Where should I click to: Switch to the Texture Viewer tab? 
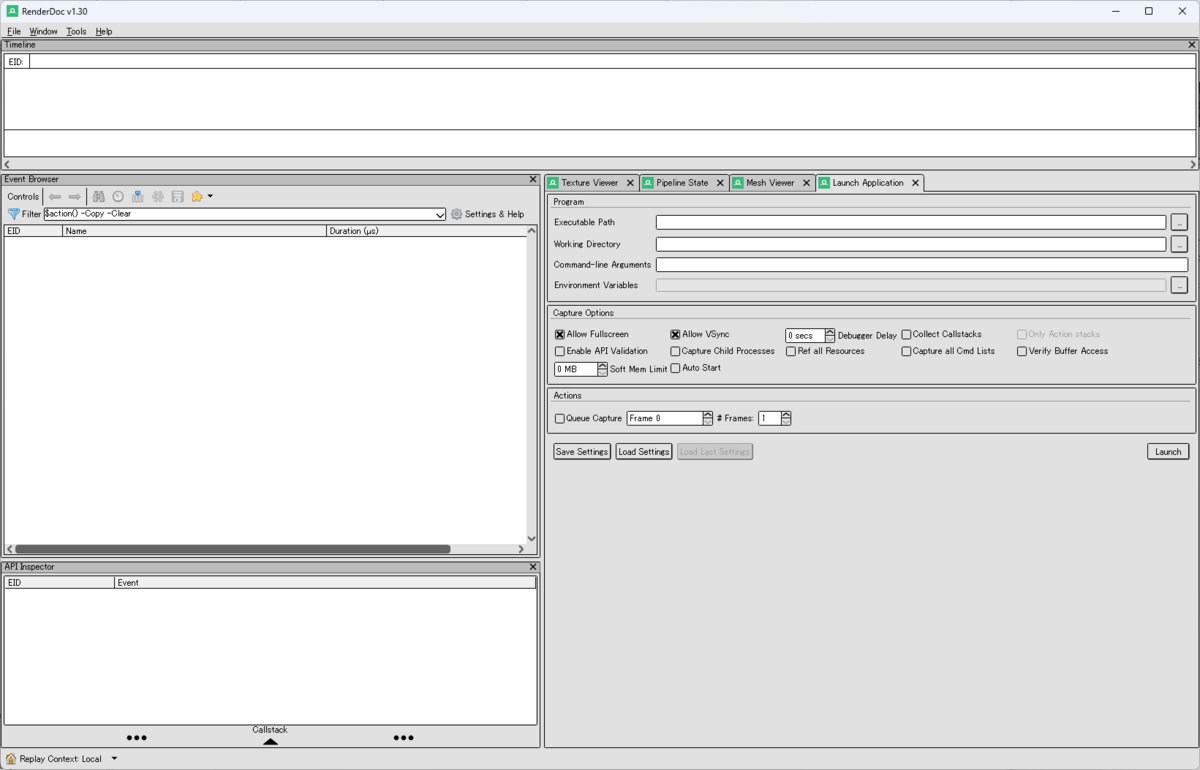point(590,183)
